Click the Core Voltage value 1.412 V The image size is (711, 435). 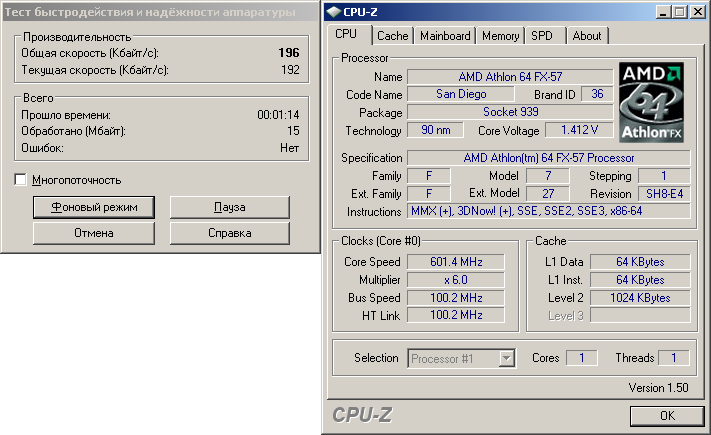point(579,130)
